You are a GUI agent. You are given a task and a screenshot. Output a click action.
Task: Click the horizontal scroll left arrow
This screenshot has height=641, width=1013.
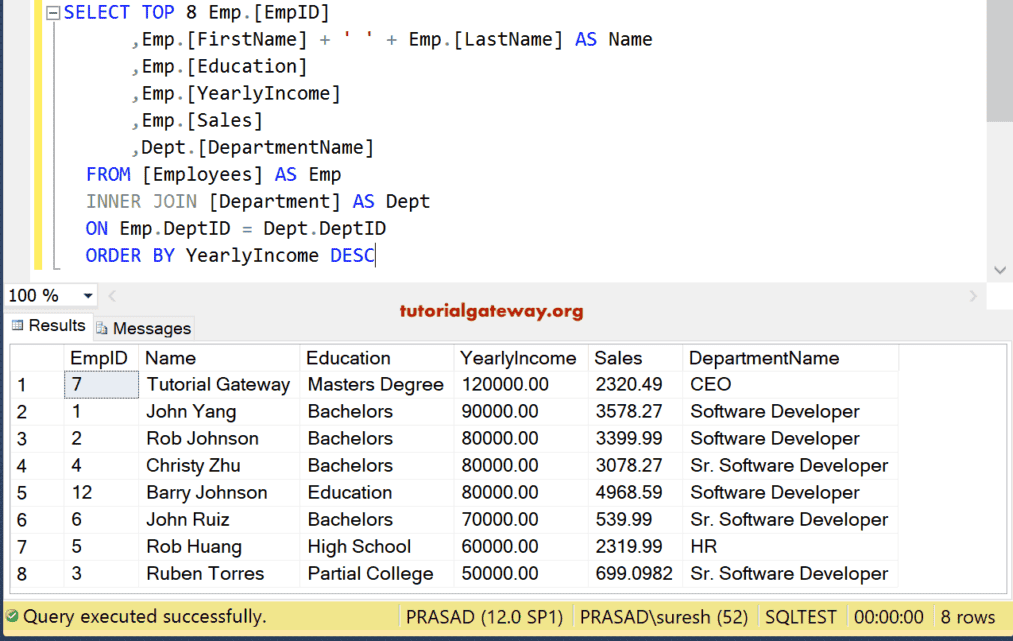click(112, 296)
